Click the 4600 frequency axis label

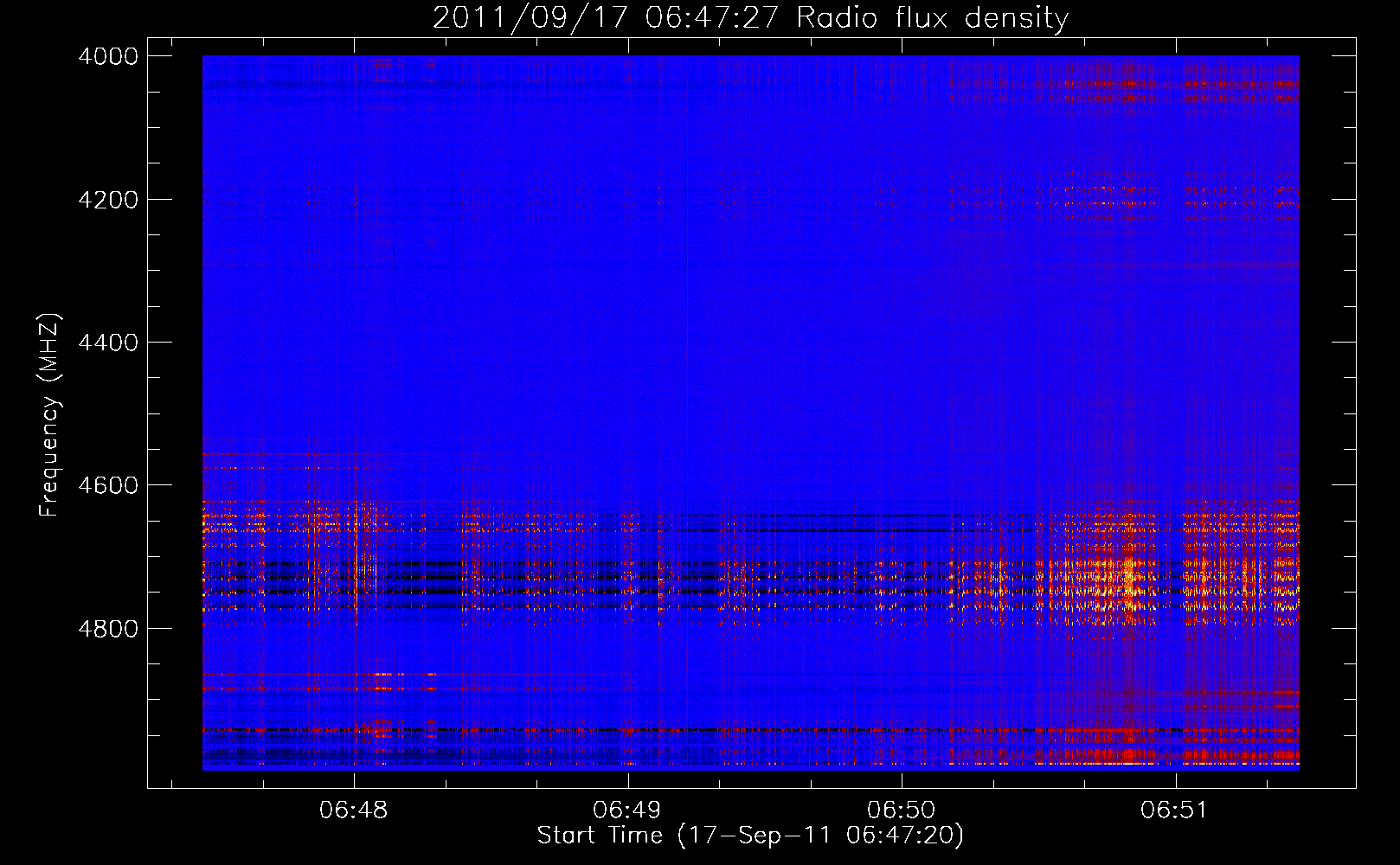108,485
